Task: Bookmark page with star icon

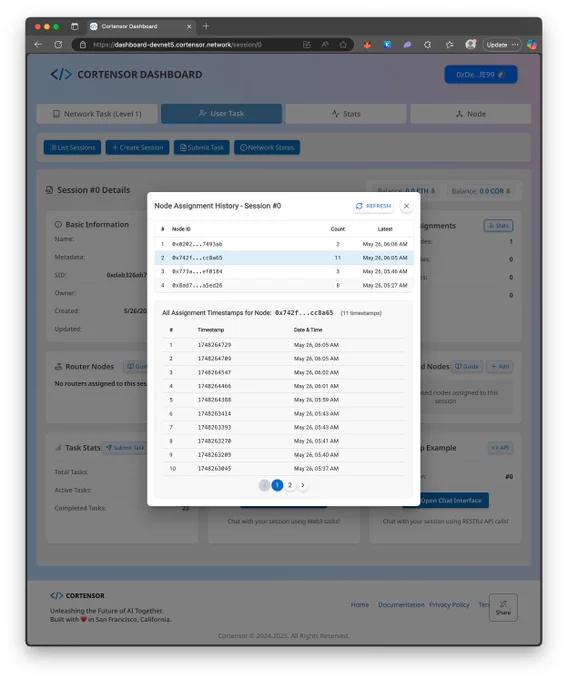Action: pos(343,45)
